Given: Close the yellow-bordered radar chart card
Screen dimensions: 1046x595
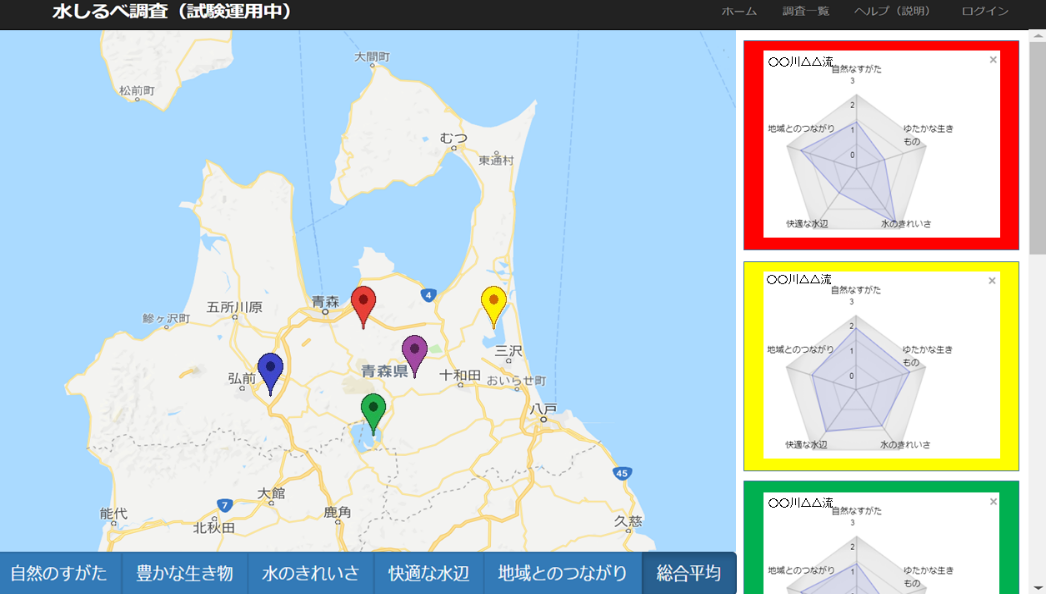Looking at the screenshot, I should 992,281.
